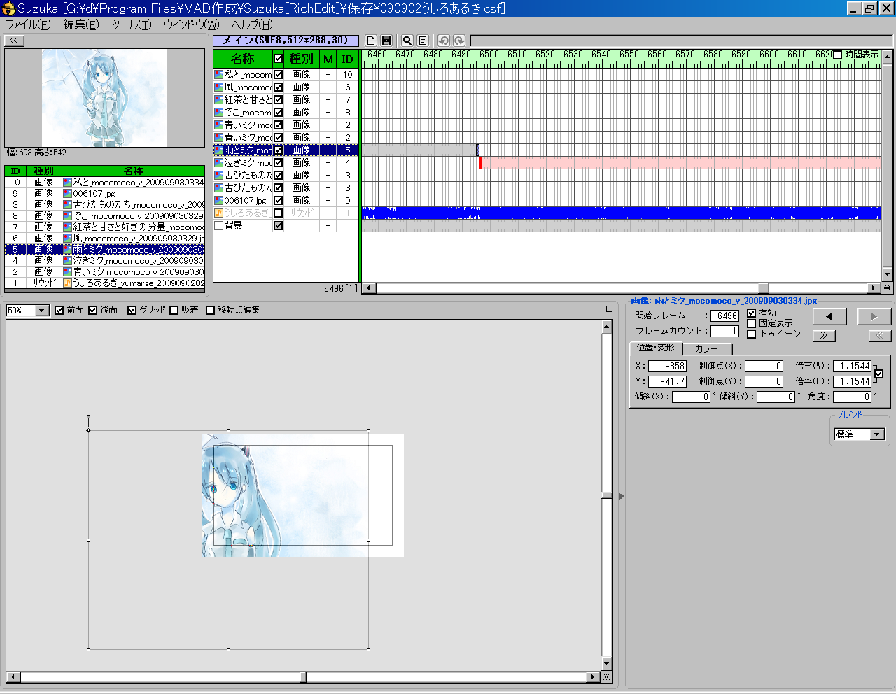Screen dimensions: 896x694
Task: Click the 名称 layer column header
Action: [242, 58]
